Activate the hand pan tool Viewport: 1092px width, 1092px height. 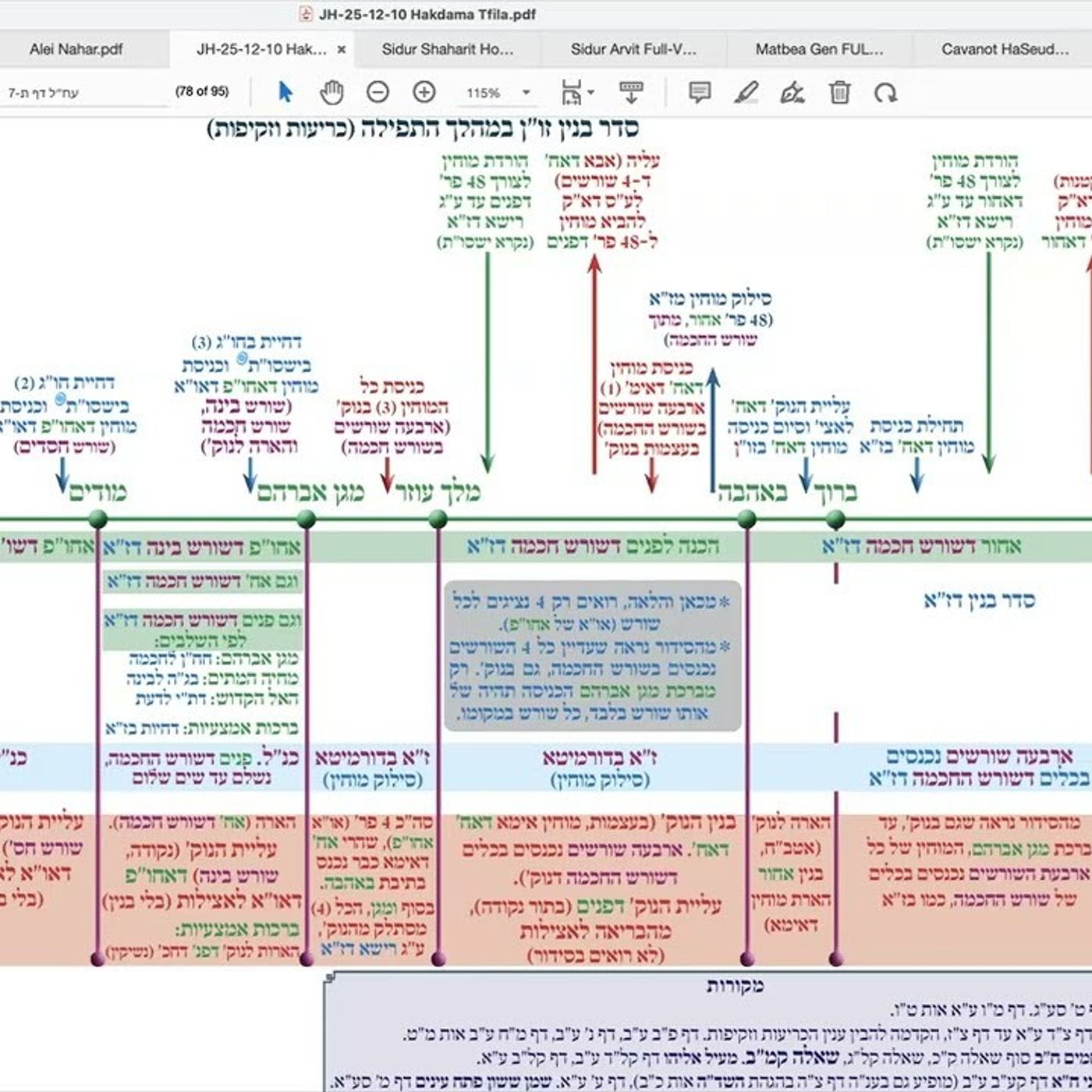point(331,92)
